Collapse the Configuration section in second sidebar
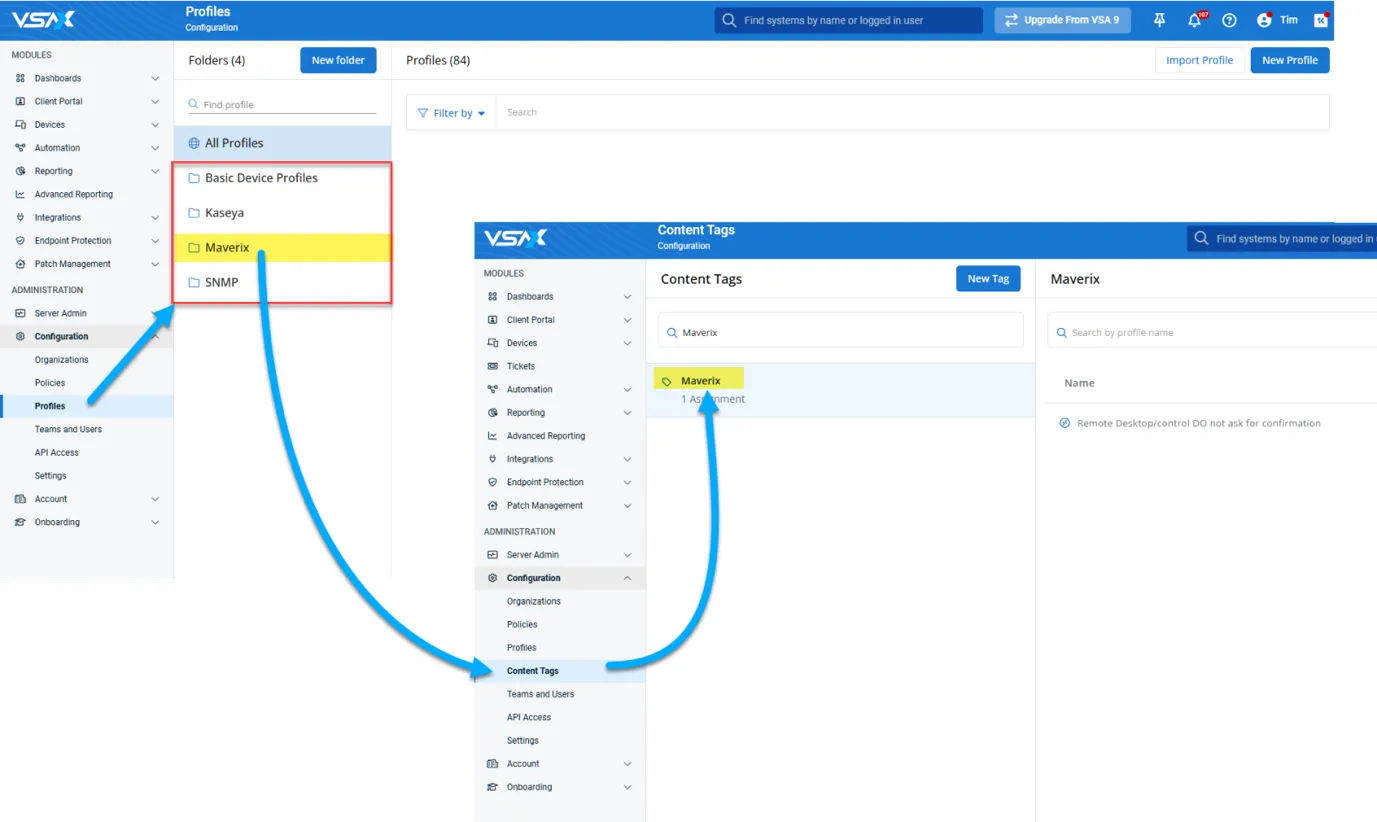This screenshot has height=822, width=1377. point(627,578)
